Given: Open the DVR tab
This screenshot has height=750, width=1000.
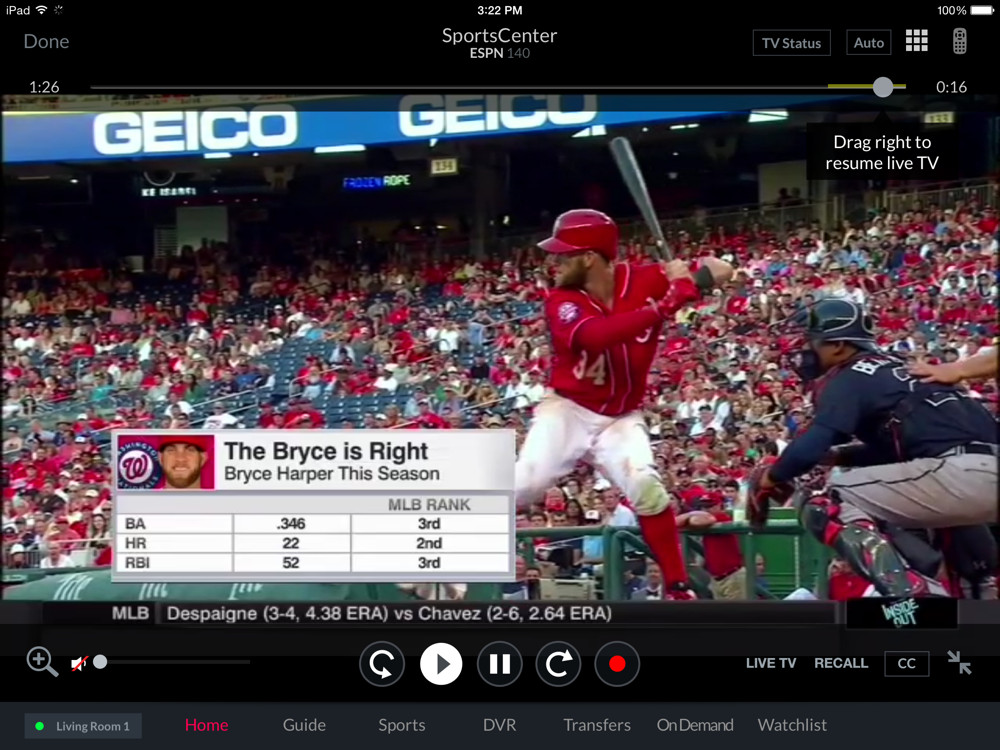Looking at the screenshot, I should tap(499, 725).
